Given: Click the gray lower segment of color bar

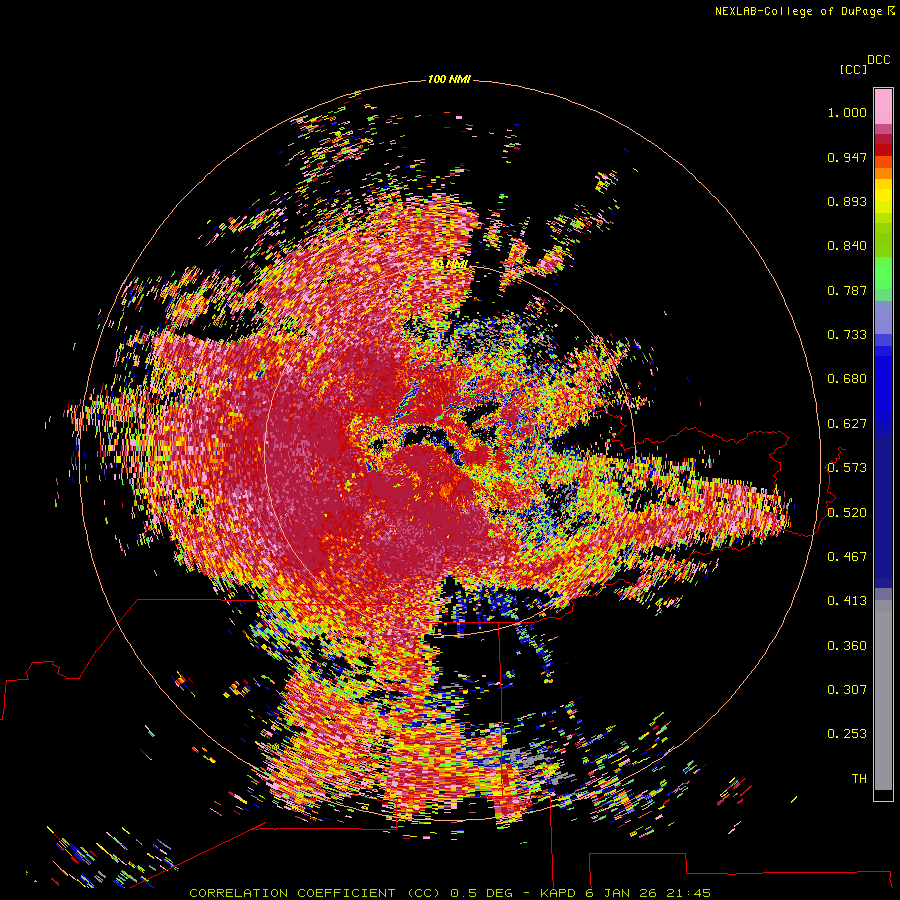Looking at the screenshot, I should click(883, 695).
